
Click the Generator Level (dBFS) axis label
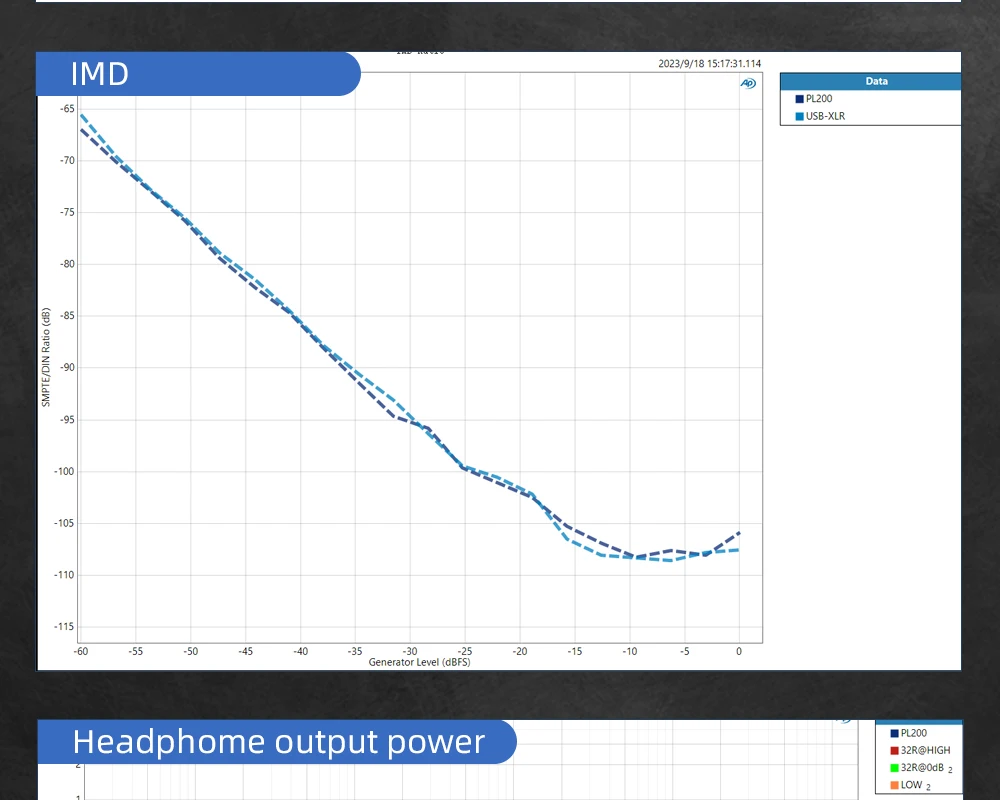coord(420,662)
